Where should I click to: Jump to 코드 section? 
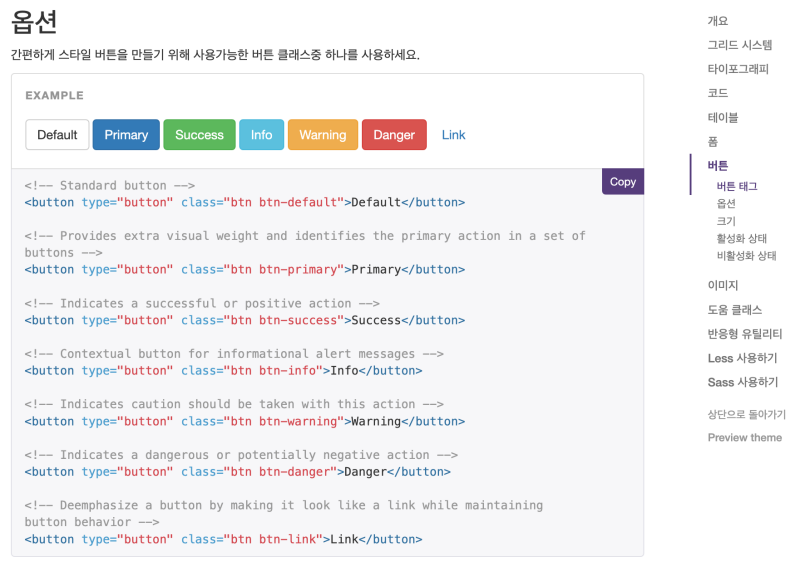click(717, 93)
